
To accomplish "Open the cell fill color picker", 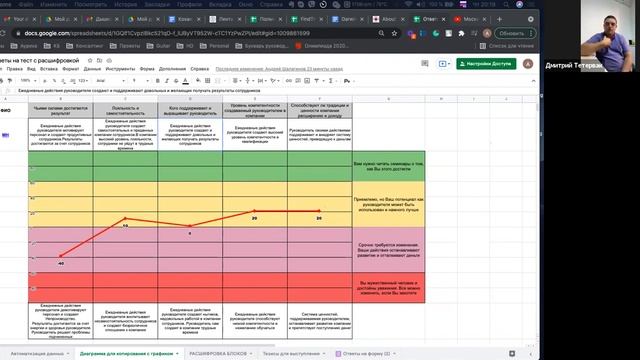I will coord(198,81).
